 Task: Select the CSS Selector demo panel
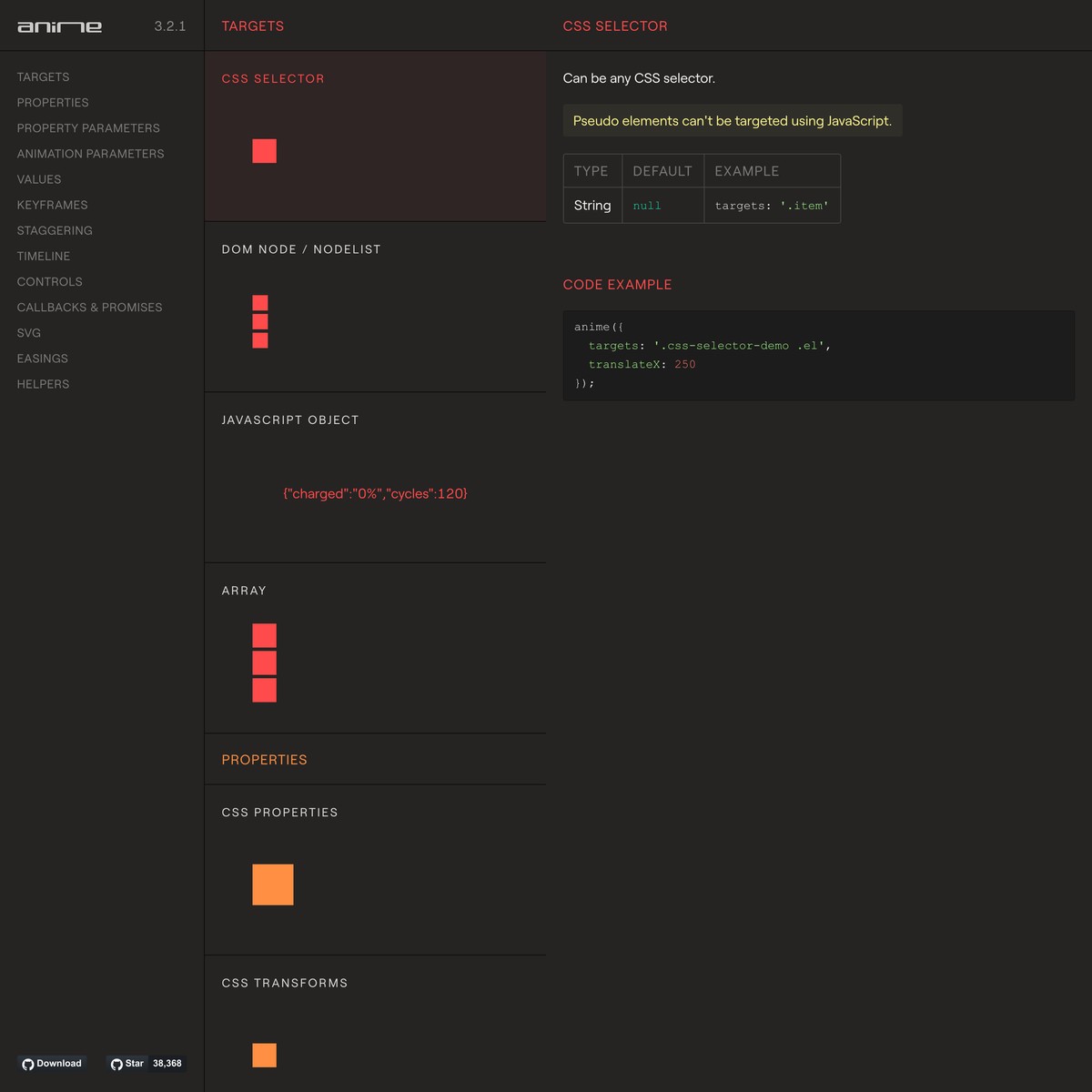[x=375, y=136]
